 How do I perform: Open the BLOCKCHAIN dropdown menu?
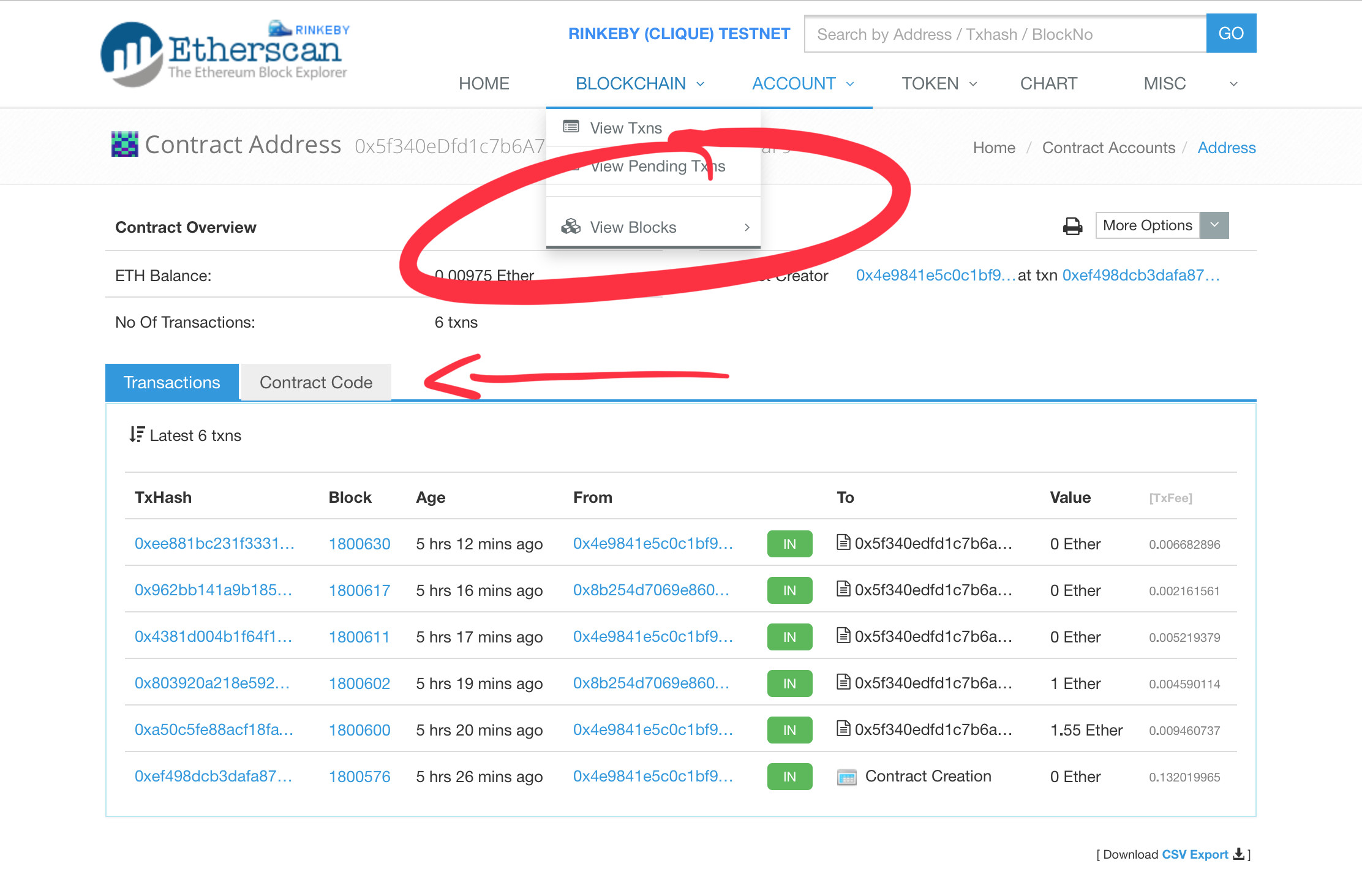pyautogui.click(x=640, y=83)
